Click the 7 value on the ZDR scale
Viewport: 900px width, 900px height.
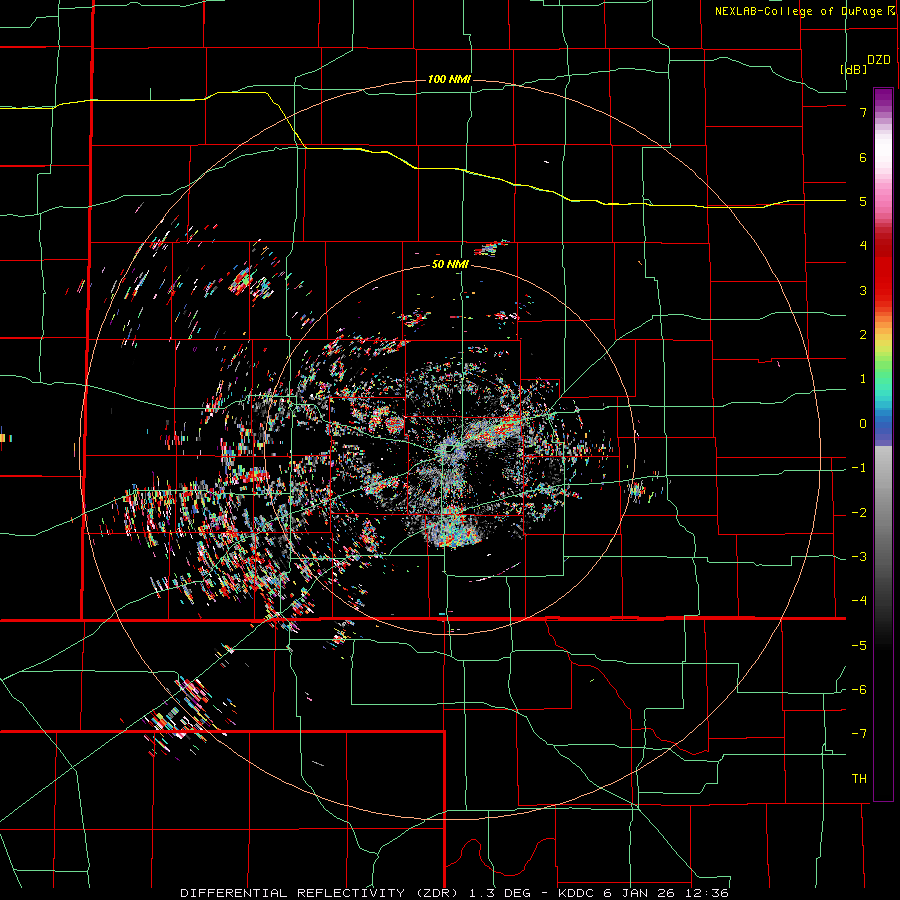click(x=863, y=112)
